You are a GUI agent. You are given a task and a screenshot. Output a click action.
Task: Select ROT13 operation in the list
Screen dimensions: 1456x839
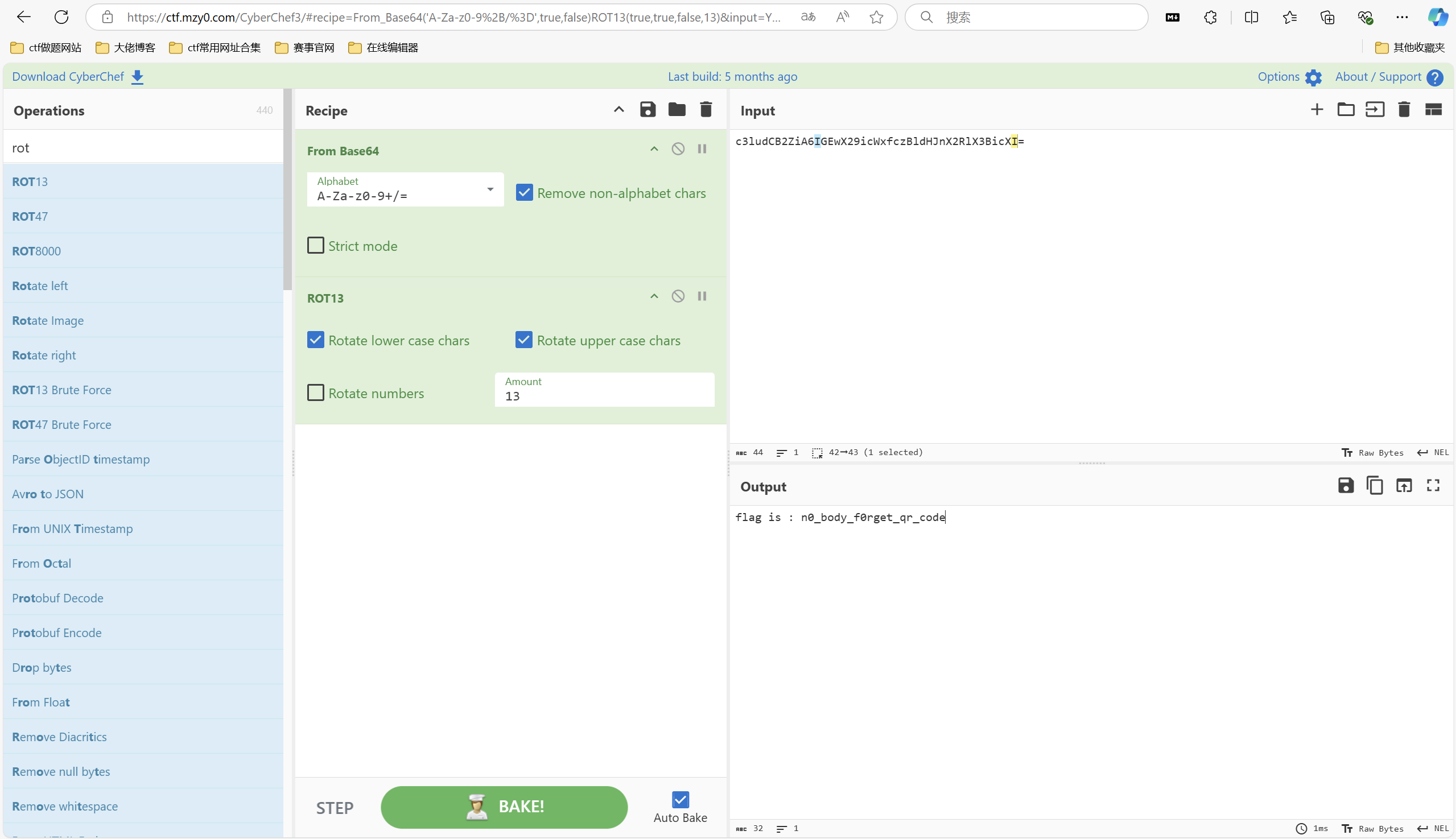[143, 181]
